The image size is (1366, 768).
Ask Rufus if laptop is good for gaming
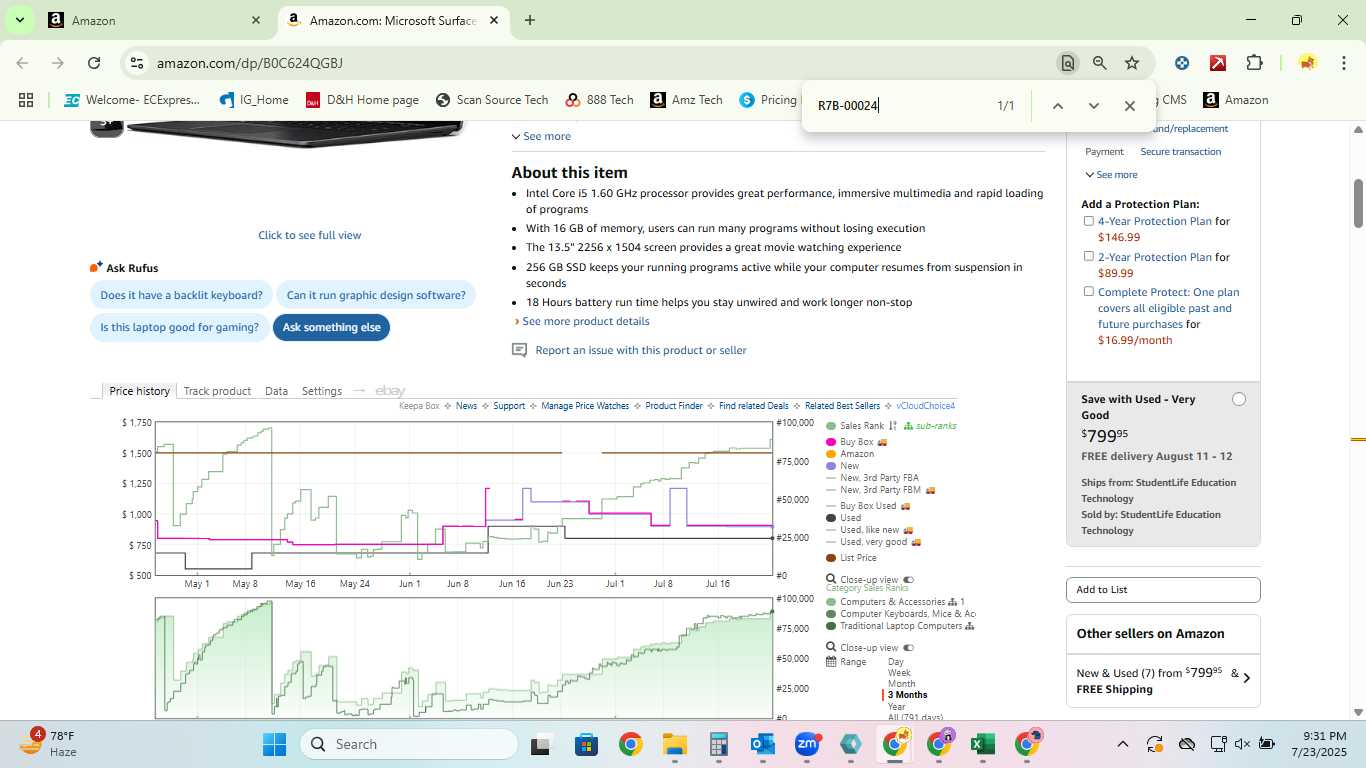(x=179, y=327)
